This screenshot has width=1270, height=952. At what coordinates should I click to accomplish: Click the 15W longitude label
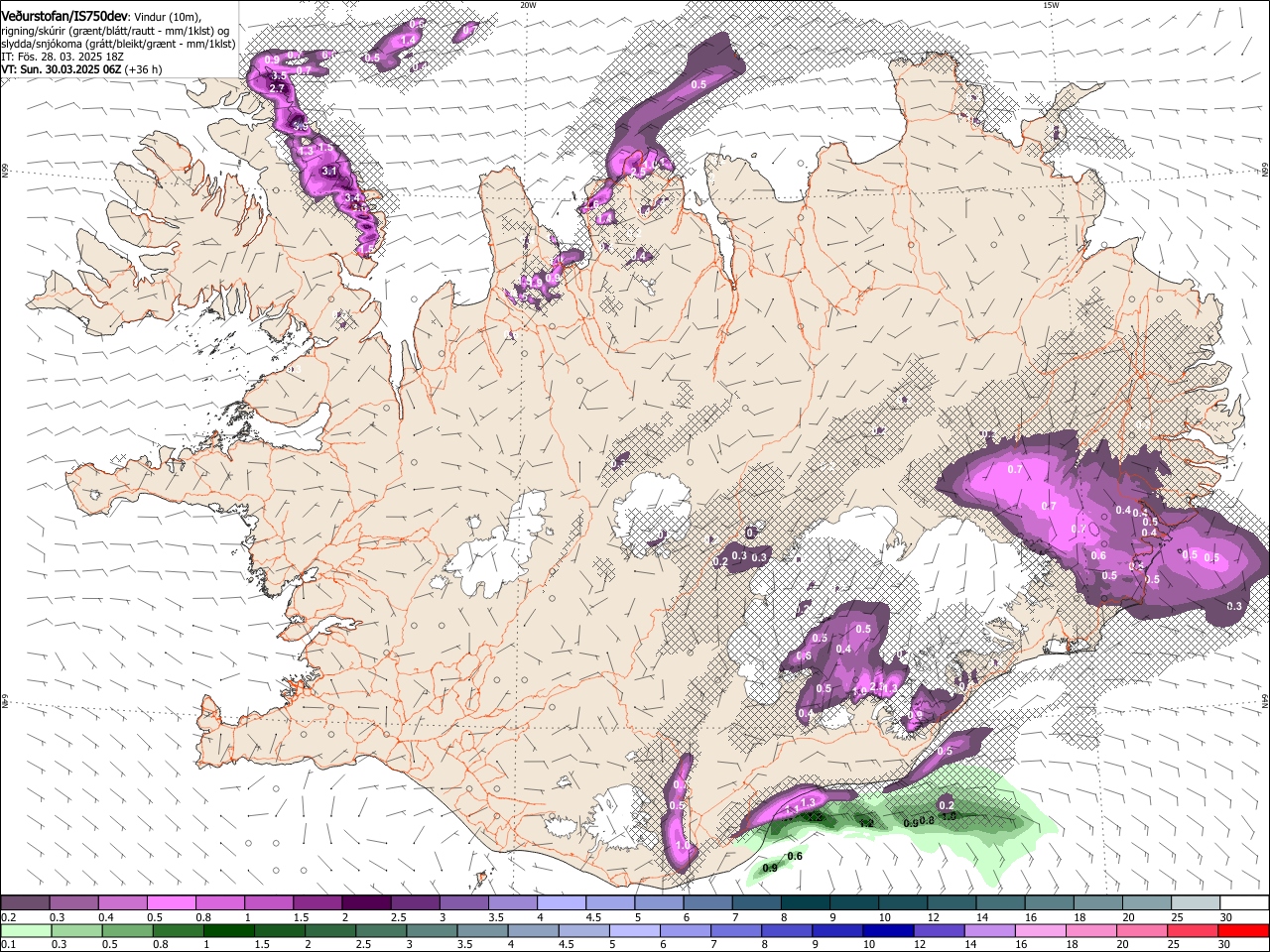point(1051,5)
